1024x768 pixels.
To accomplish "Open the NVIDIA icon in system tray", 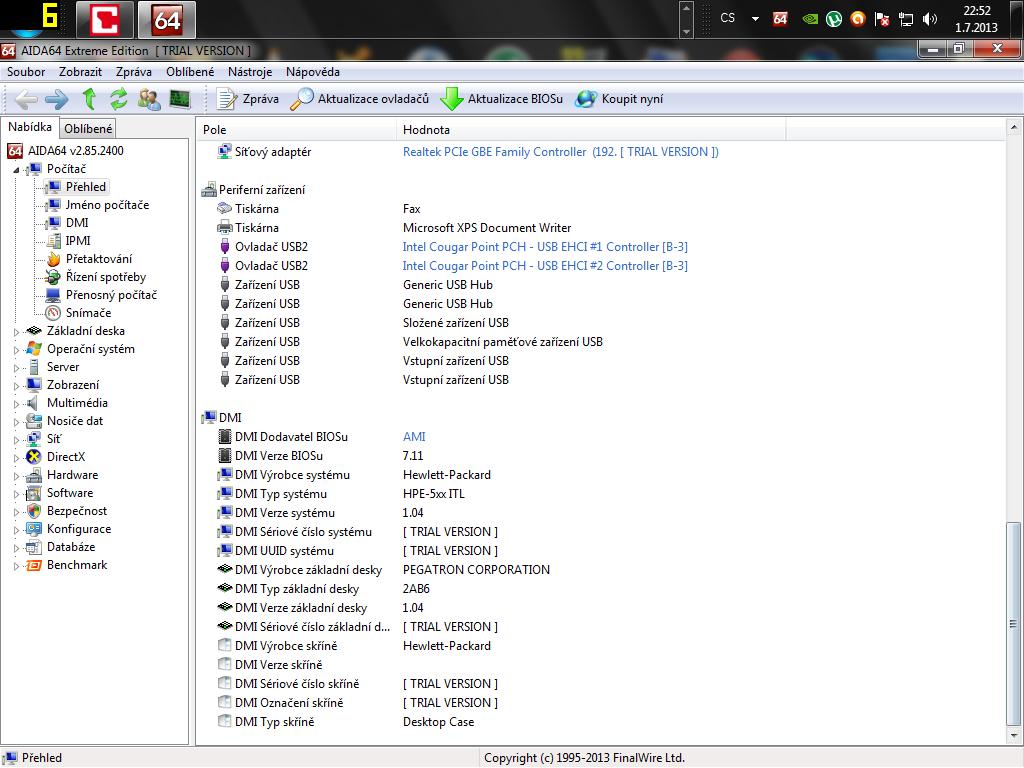I will click(810, 18).
